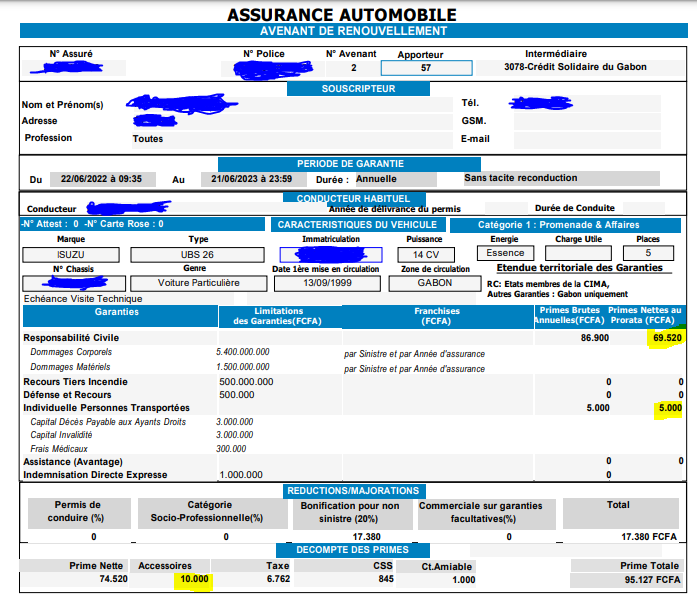Click 'Sans tacite reconduction' text

coord(521,178)
